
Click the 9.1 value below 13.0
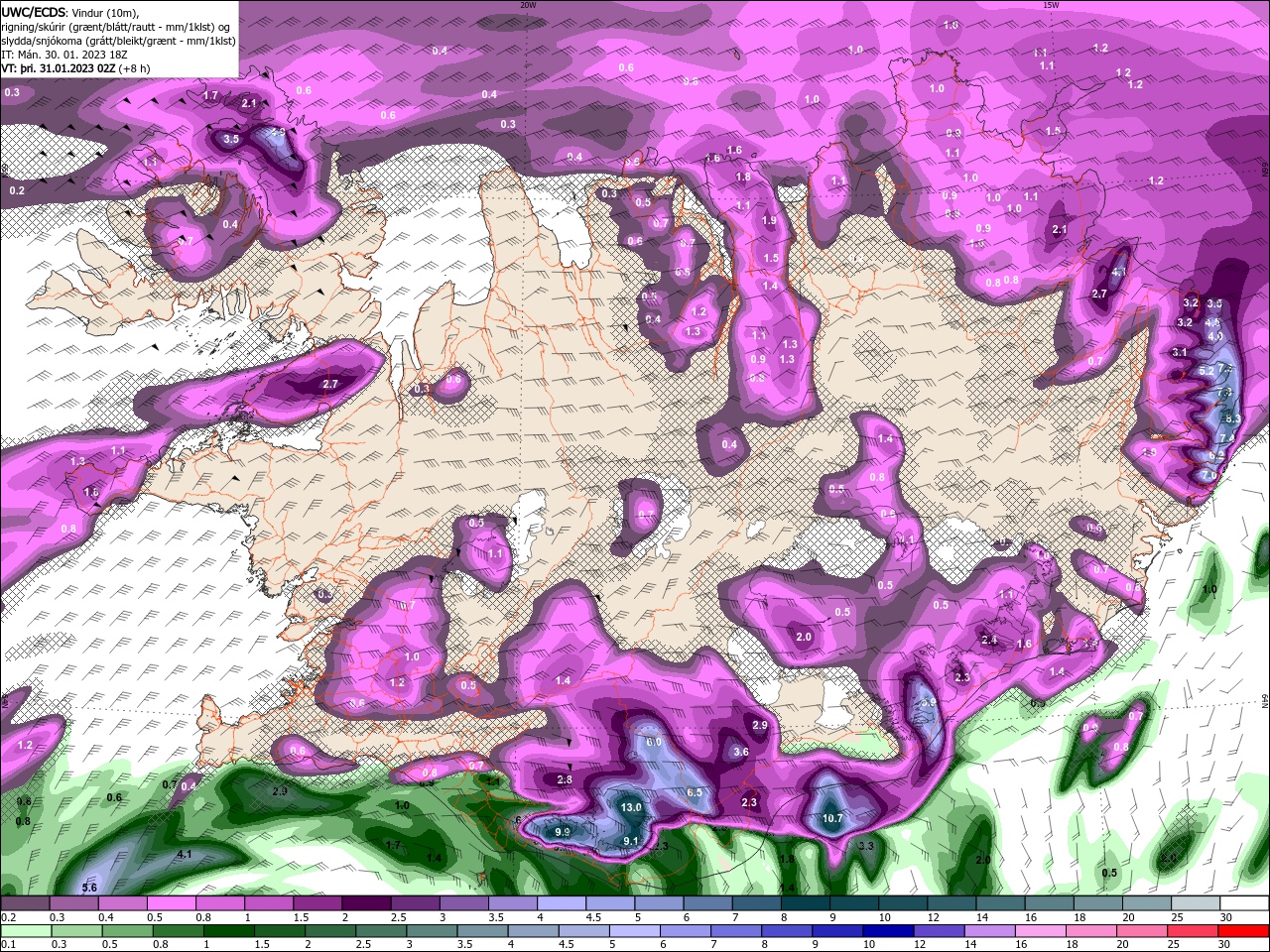tap(631, 841)
